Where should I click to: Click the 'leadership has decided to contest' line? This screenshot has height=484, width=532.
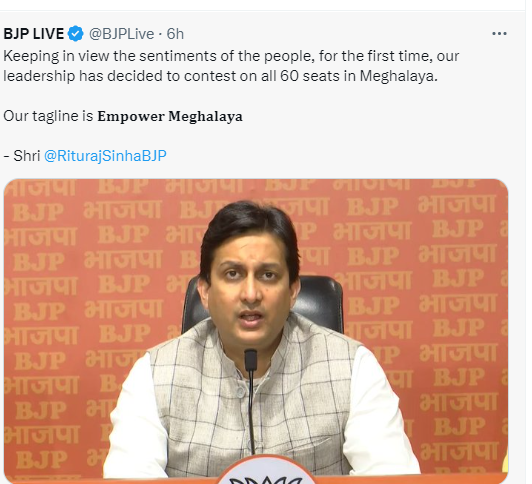point(221,76)
